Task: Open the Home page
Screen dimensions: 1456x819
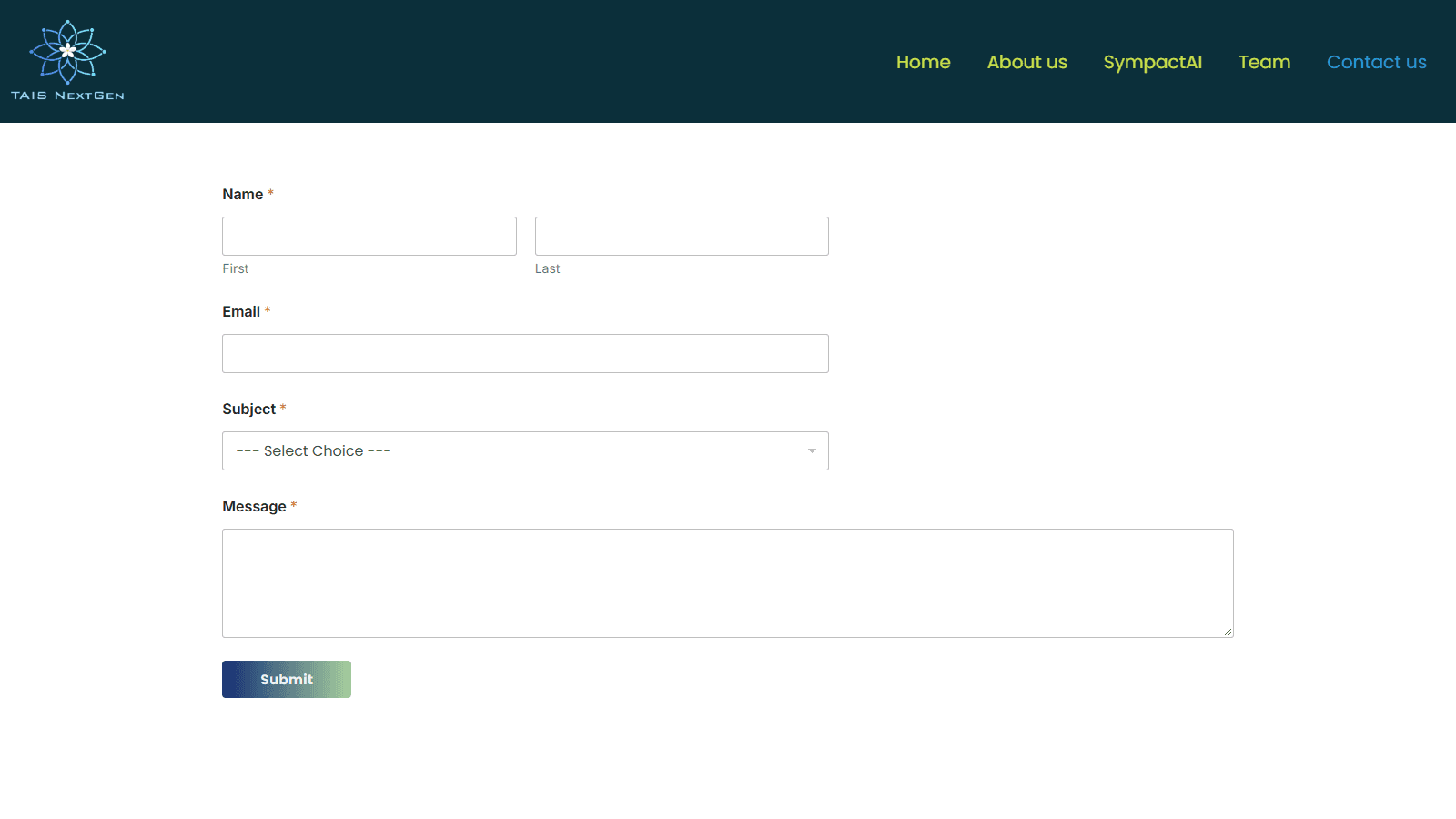Action: [x=923, y=62]
